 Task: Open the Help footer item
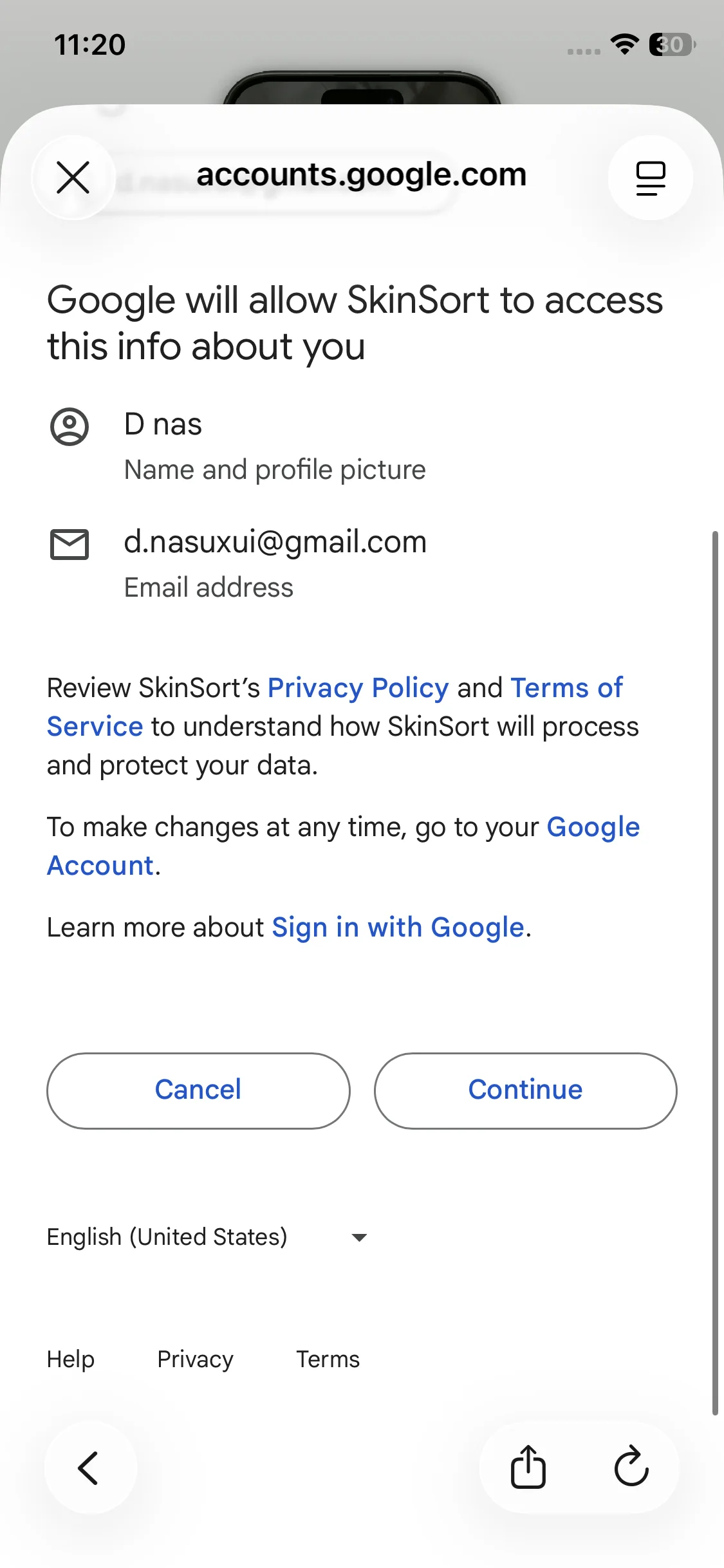71,1359
